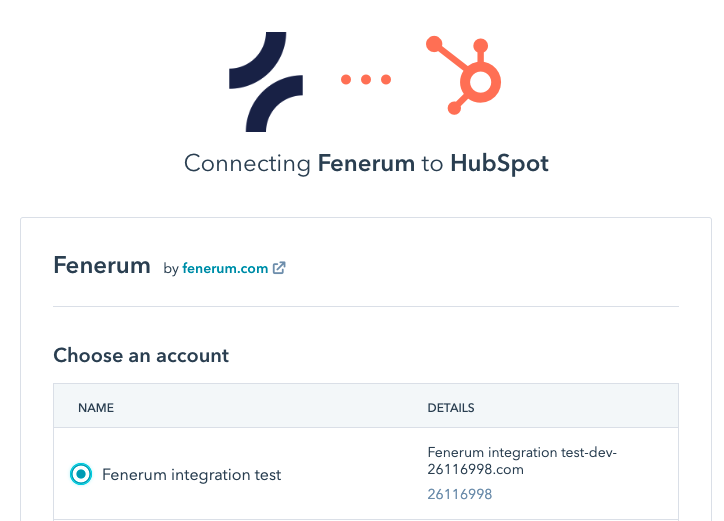
Task: Click the NAME column header
Action: pos(96,408)
